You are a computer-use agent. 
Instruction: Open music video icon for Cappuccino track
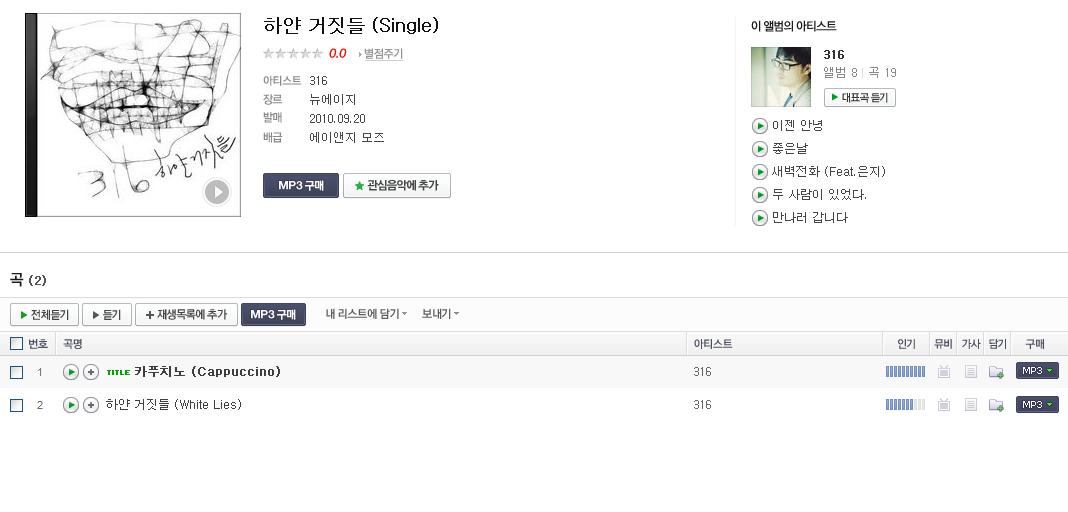point(943,372)
